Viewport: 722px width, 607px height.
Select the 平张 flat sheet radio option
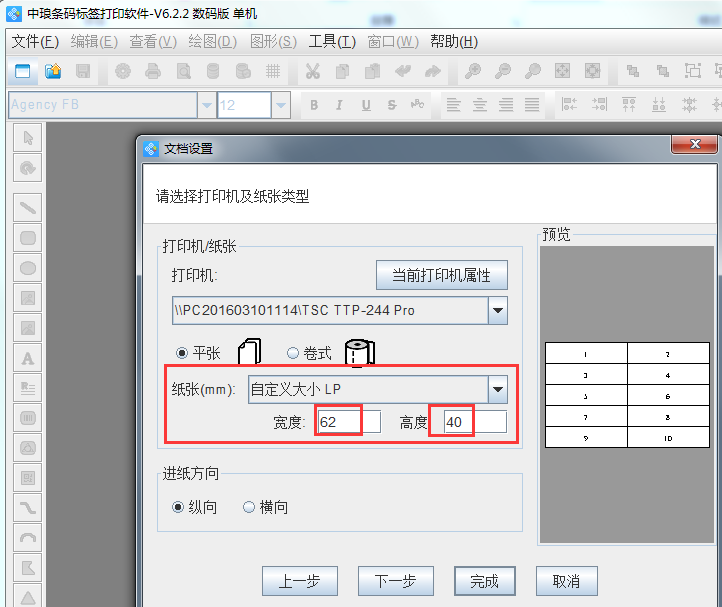[182, 352]
